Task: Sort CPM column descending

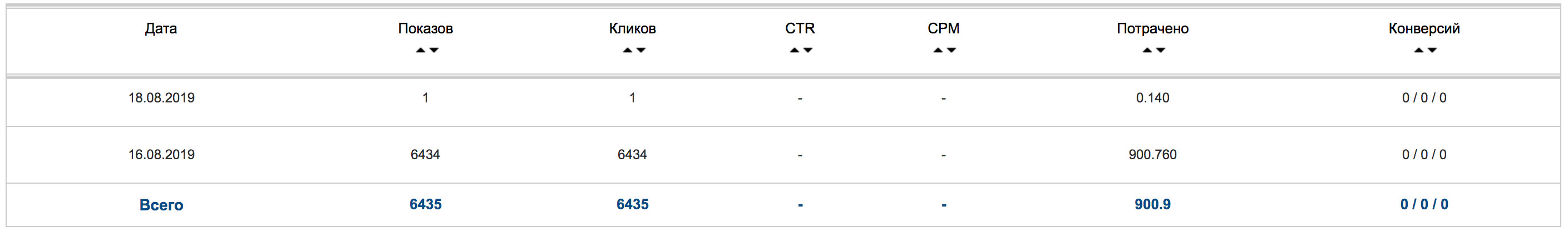Action: pos(951,51)
